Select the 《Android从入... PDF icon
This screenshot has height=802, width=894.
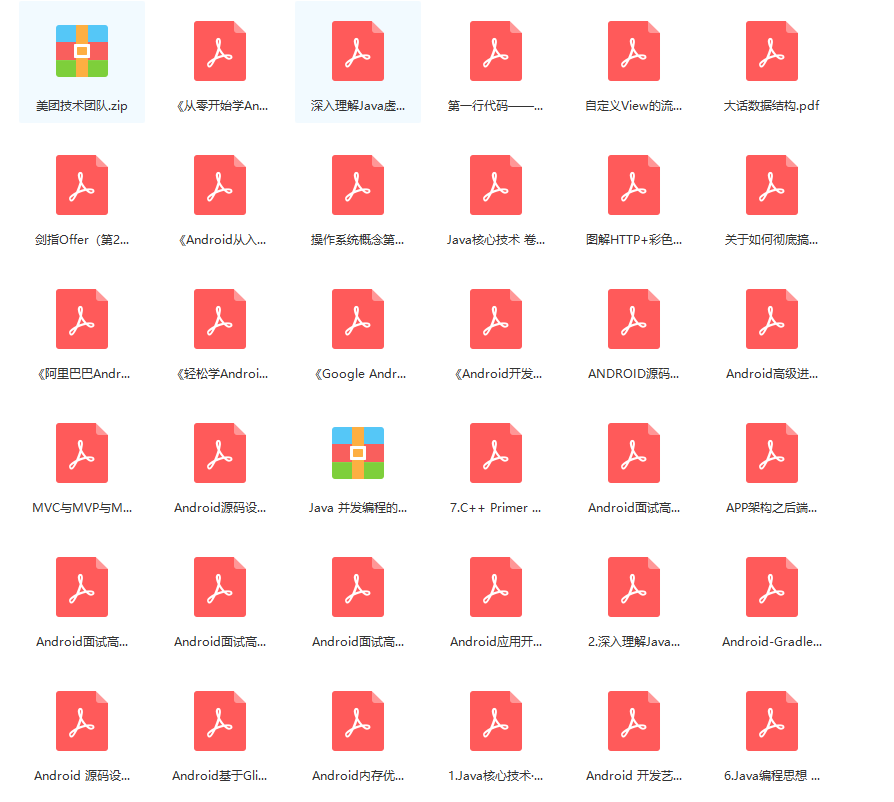pyautogui.click(x=220, y=185)
